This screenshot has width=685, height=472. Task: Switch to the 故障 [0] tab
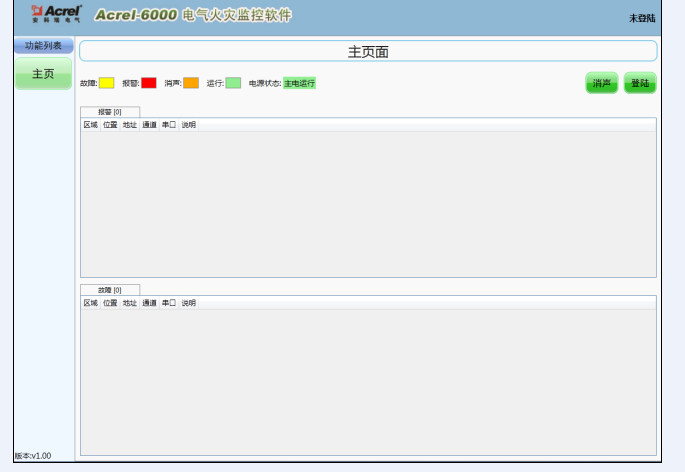click(109, 289)
